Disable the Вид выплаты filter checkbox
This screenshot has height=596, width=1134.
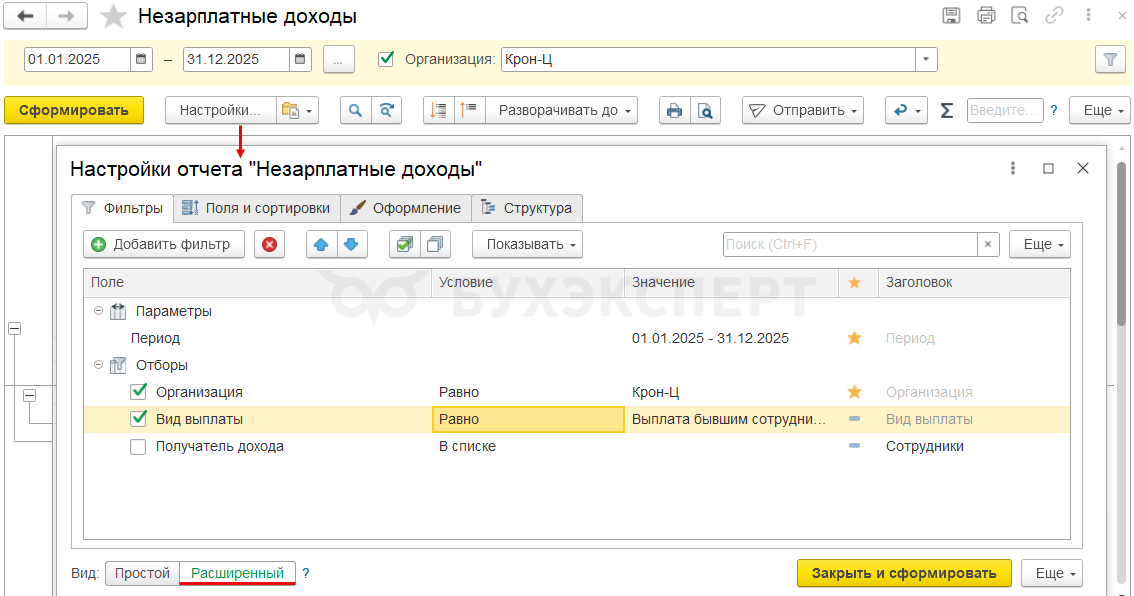pyautogui.click(x=139, y=419)
